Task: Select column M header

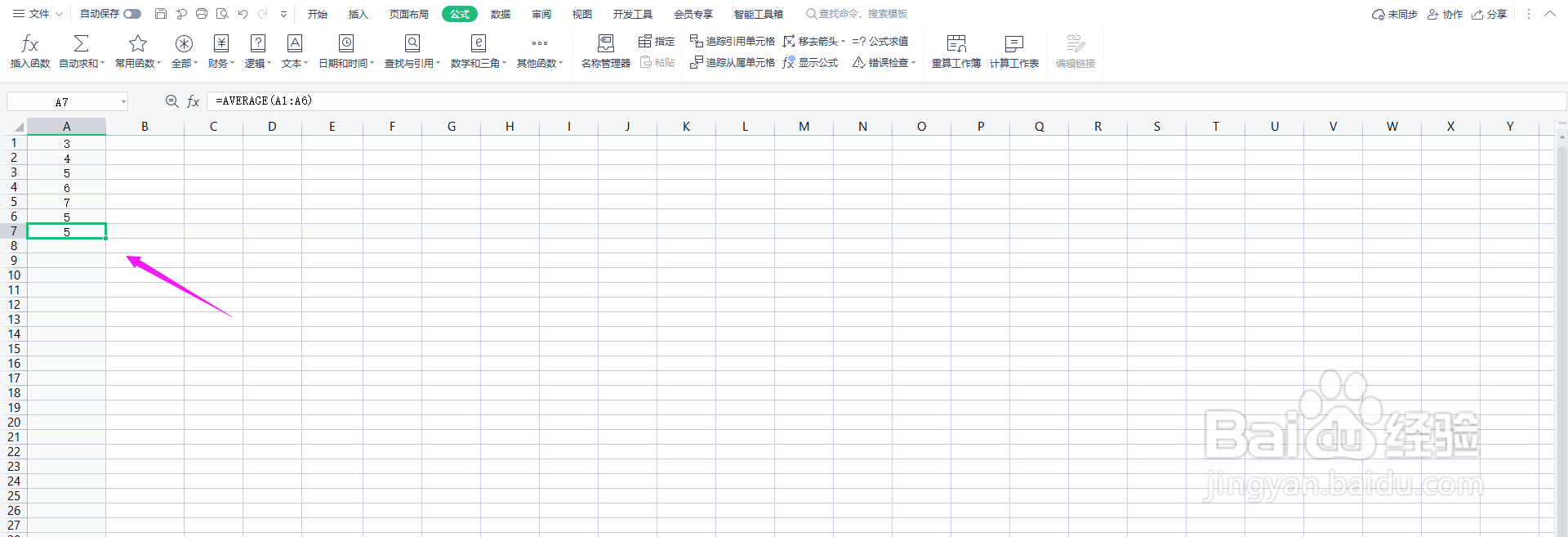Action: point(804,126)
